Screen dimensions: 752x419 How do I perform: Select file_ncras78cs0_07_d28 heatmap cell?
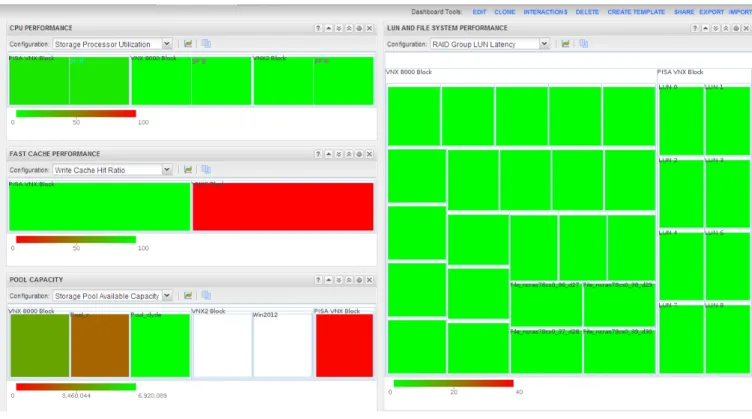click(546, 351)
